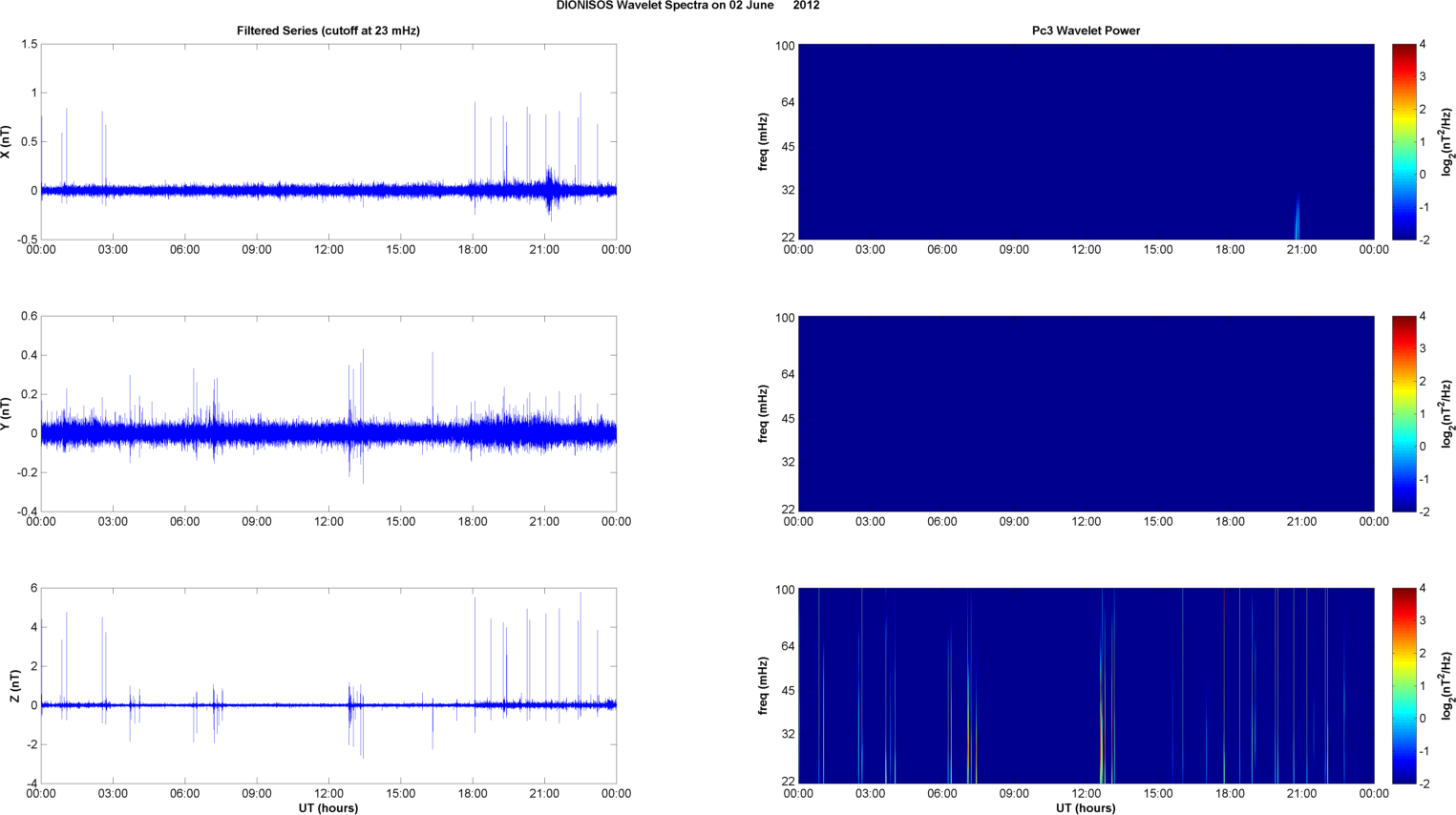Click the '06:00' tick under the Z filtered series
Viewport: 1456px width, 815px height.
tap(184, 794)
